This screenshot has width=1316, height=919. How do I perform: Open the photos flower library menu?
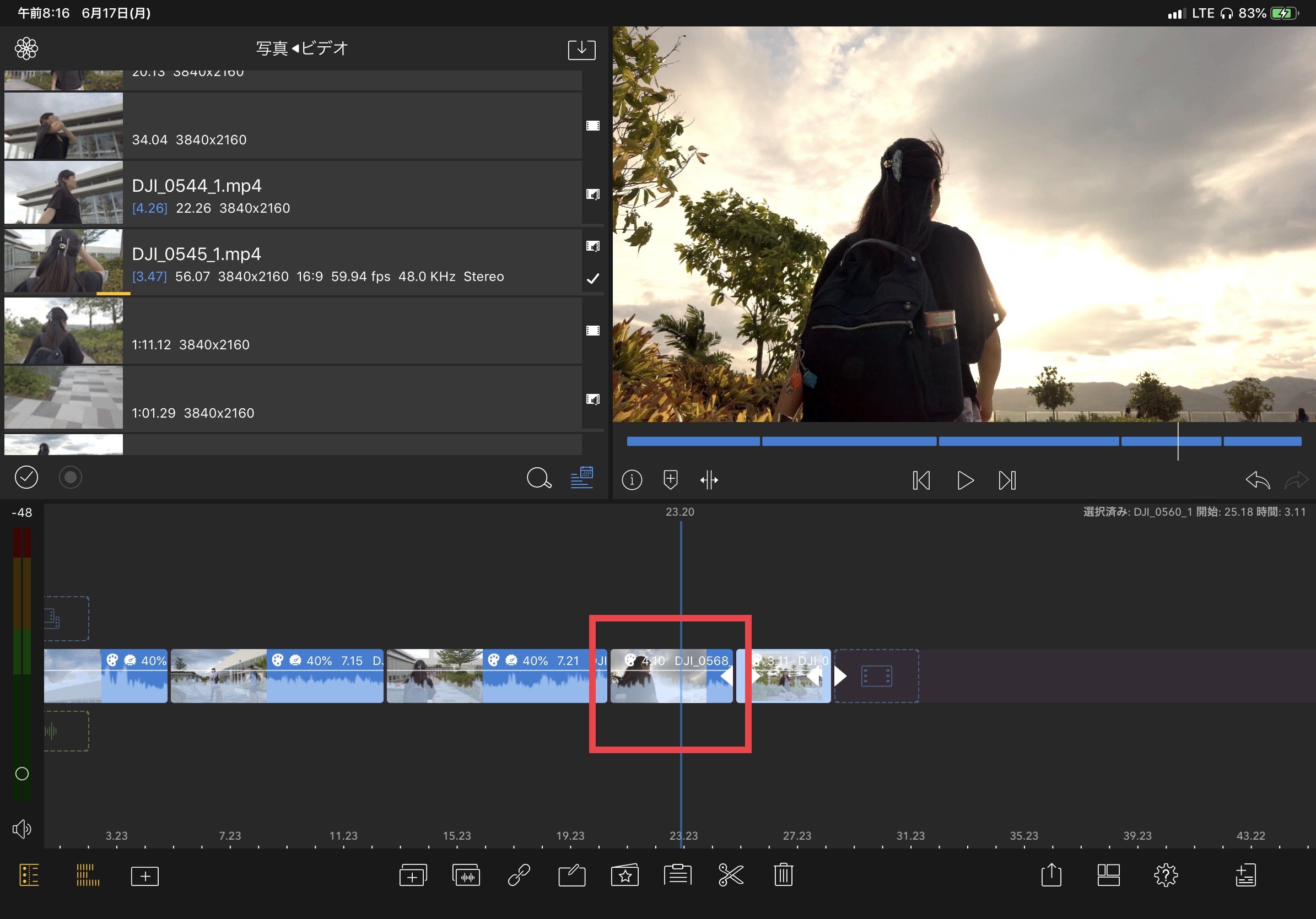pyautogui.click(x=26, y=48)
